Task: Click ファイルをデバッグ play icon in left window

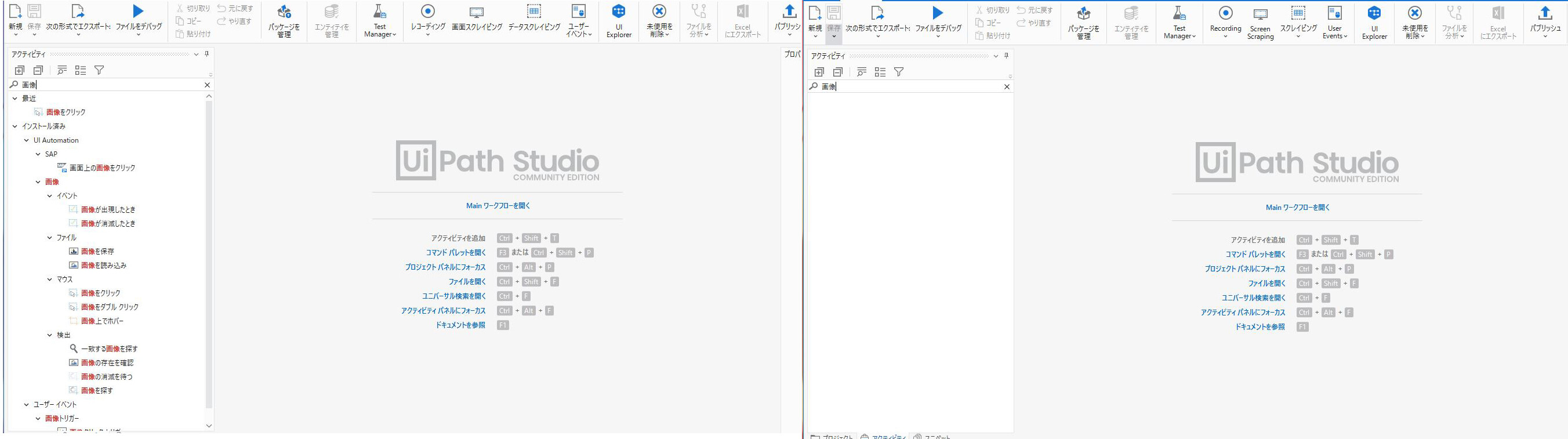Action: [138, 11]
